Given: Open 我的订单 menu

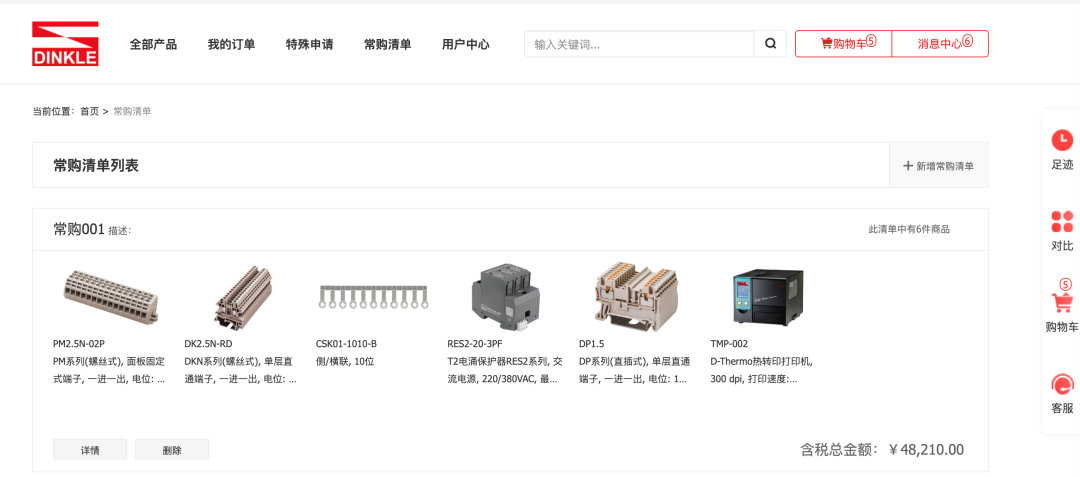Looking at the screenshot, I should tap(231, 45).
